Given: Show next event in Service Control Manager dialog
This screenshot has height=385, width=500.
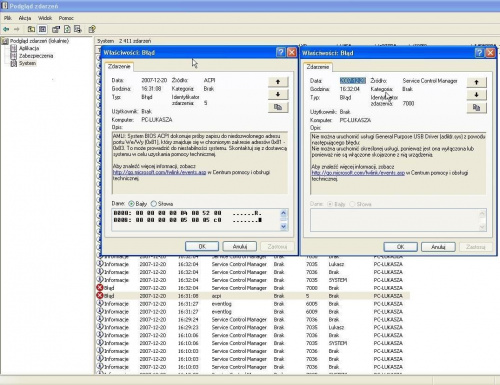Looking at the screenshot, I should pyautogui.click(x=476, y=95).
